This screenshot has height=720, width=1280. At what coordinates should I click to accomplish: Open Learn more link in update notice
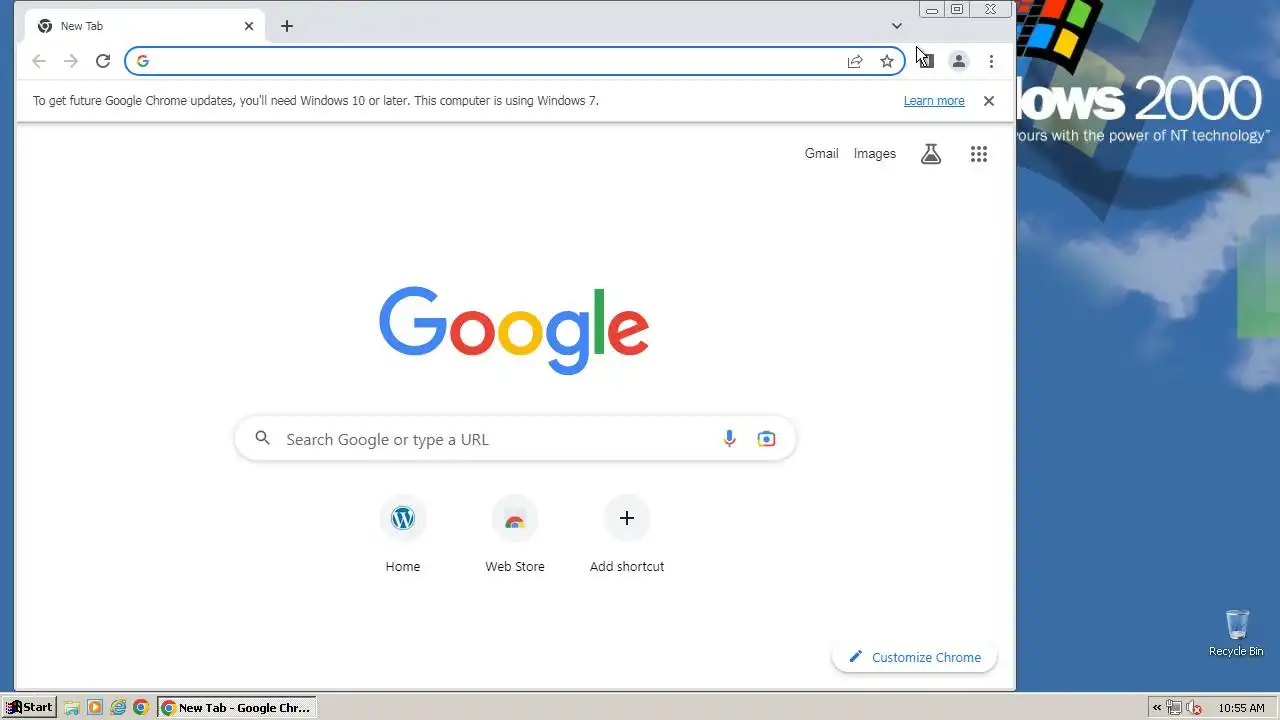pyautogui.click(x=934, y=101)
